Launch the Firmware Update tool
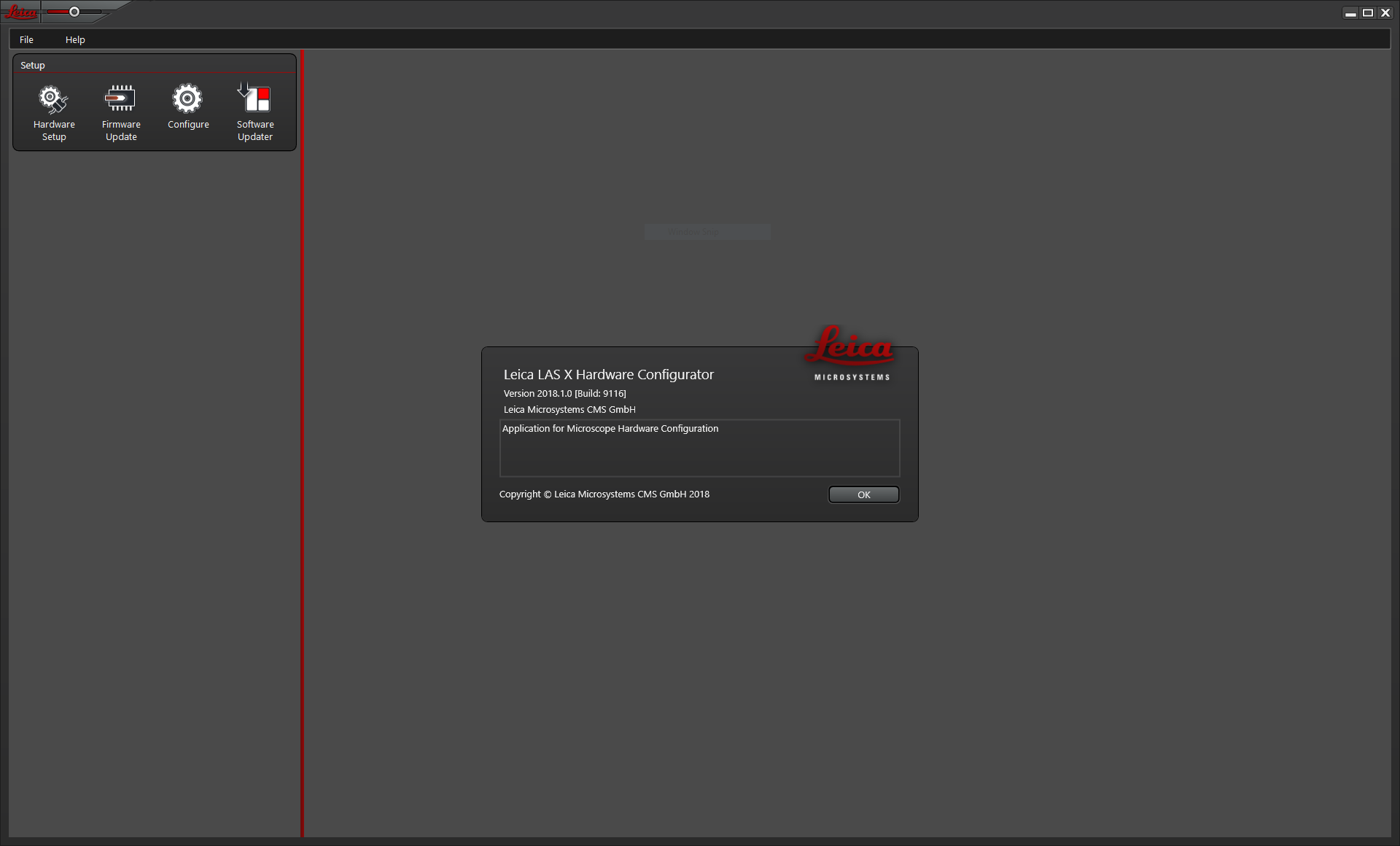The width and height of the screenshot is (1400, 846). [121, 112]
